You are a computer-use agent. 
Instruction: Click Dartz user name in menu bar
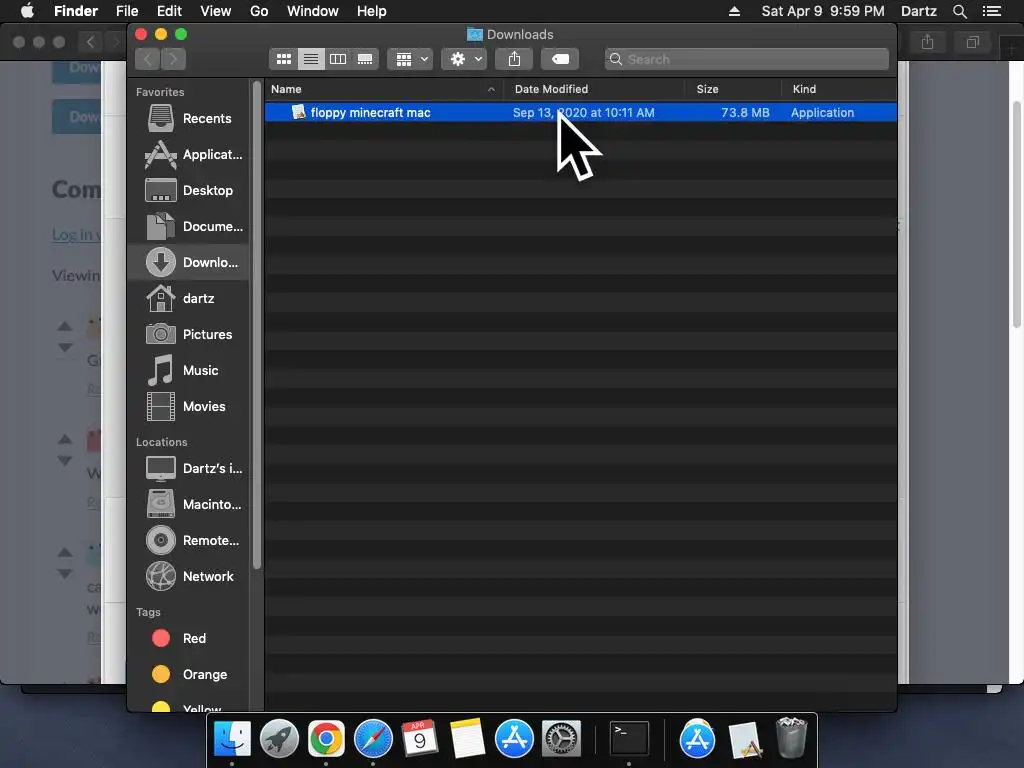click(918, 11)
